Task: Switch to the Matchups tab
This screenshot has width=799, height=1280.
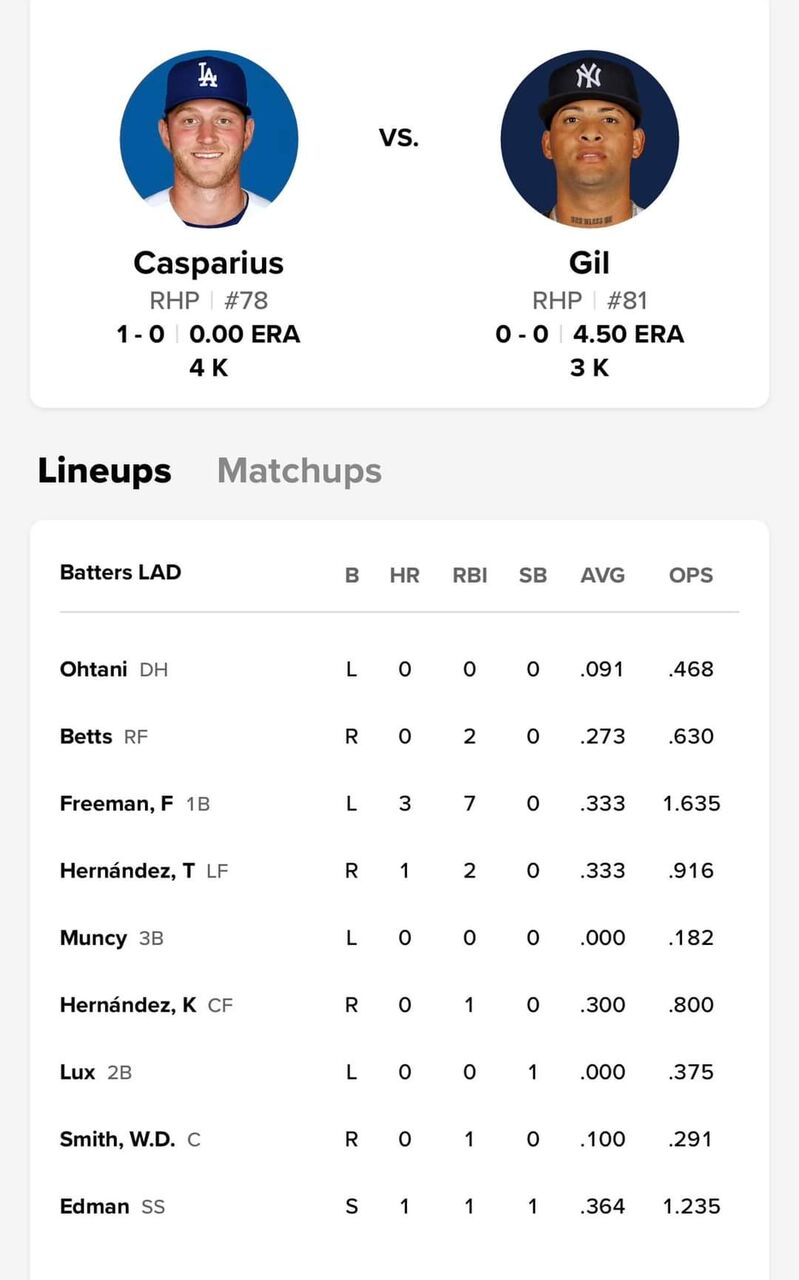Action: pos(299,471)
